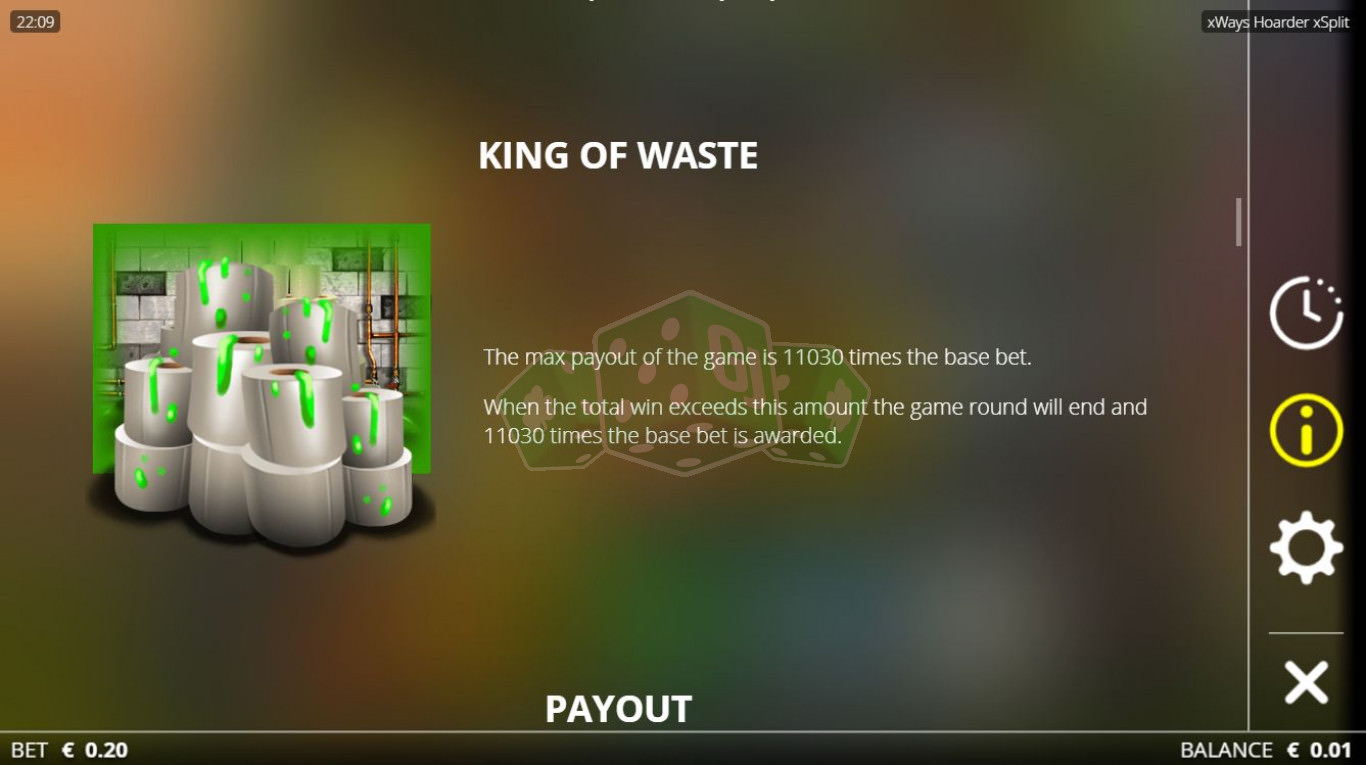Select the BET label in bottom bar
The height and width of the screenshot is (765, 1366).
[x=29, y=750]
